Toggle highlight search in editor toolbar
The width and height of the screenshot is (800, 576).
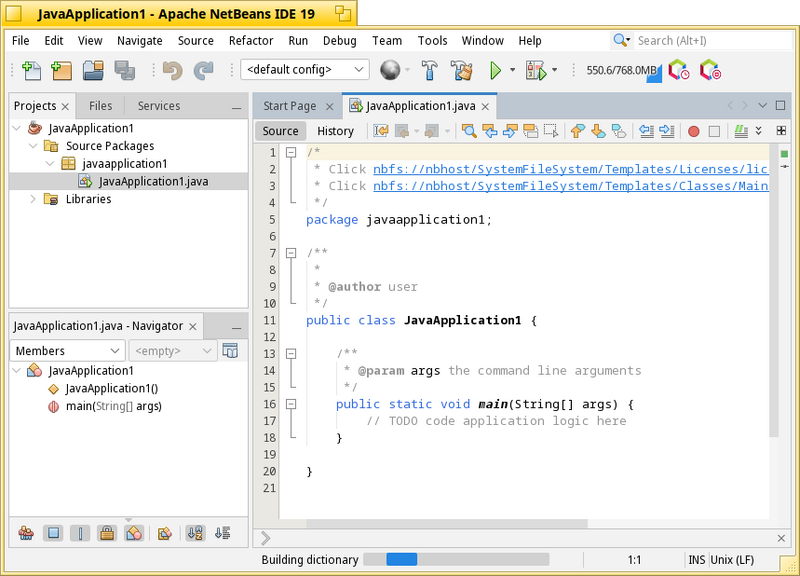(x=531, y=131)
